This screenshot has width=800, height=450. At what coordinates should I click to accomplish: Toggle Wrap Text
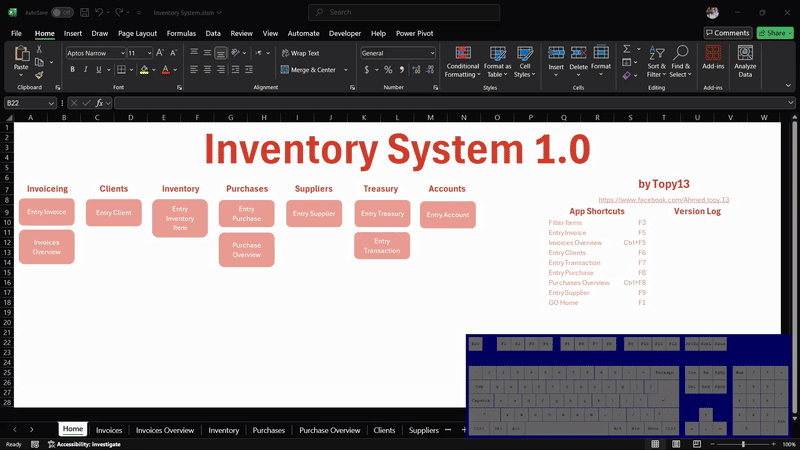tap(301, 53)
